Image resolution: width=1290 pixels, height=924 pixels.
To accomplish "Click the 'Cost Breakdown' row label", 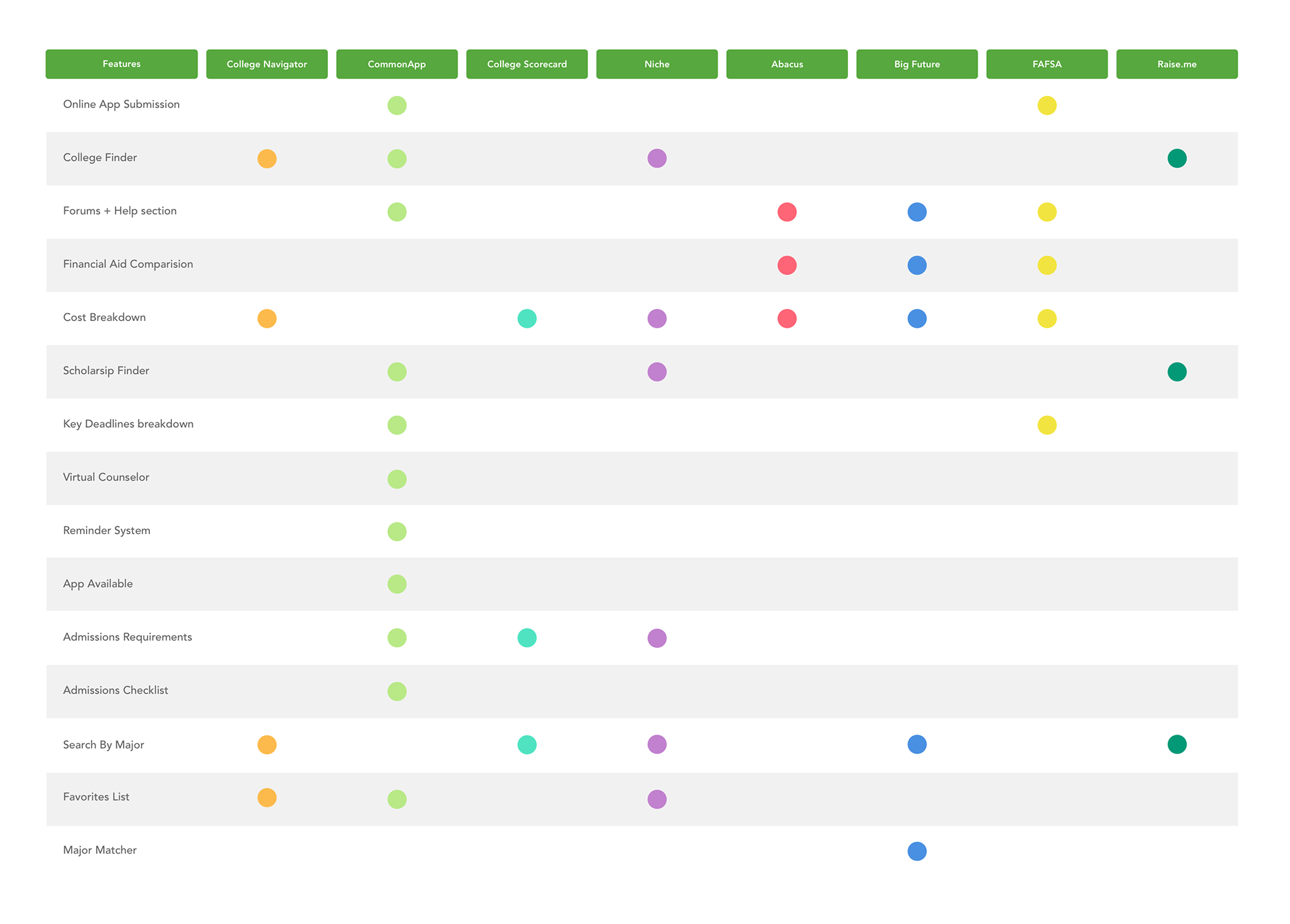I will point(104,317).
